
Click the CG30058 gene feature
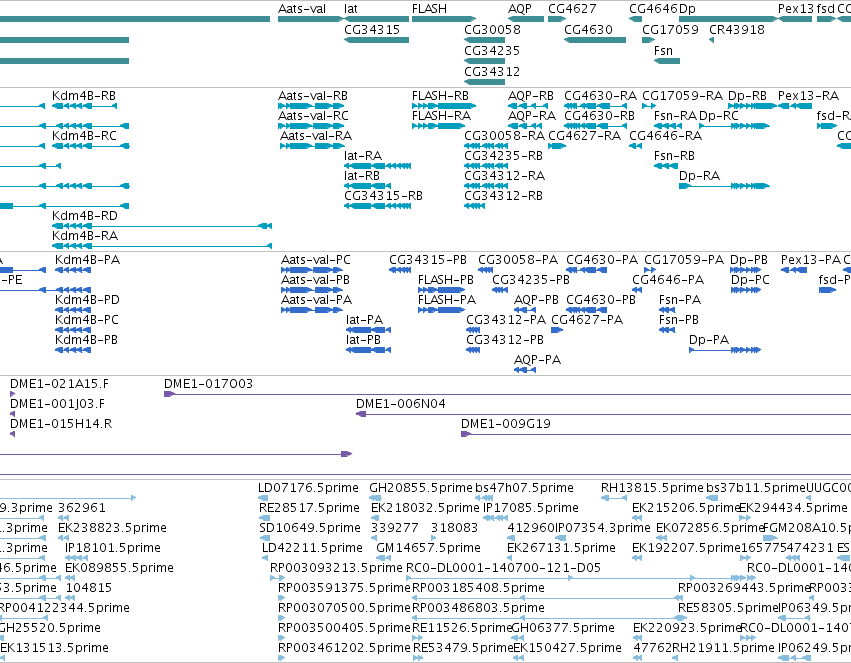(485, 40)
